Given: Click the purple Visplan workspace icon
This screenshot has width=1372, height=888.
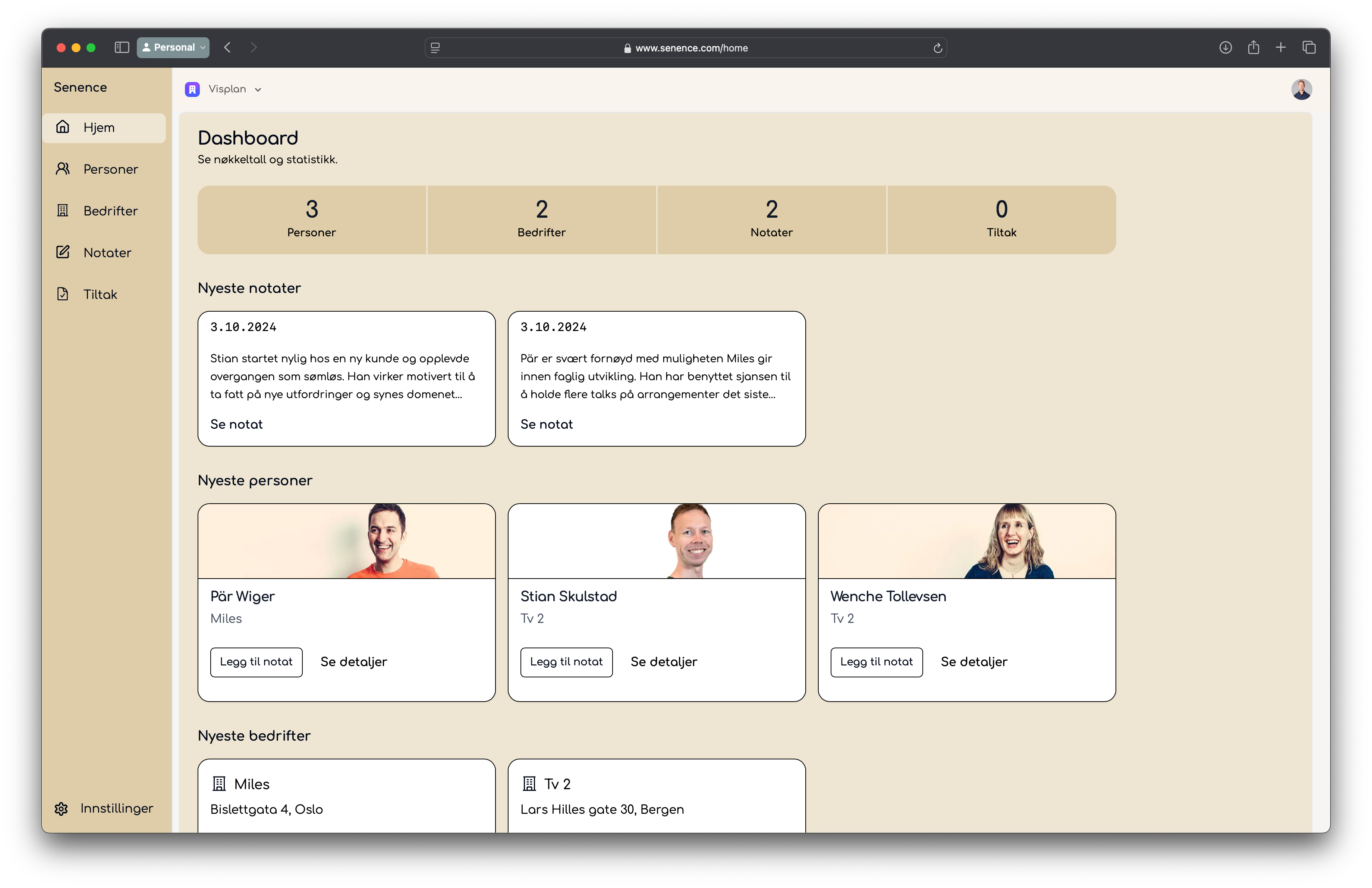Looking at the screenshot, I should (x=192, y=89).
